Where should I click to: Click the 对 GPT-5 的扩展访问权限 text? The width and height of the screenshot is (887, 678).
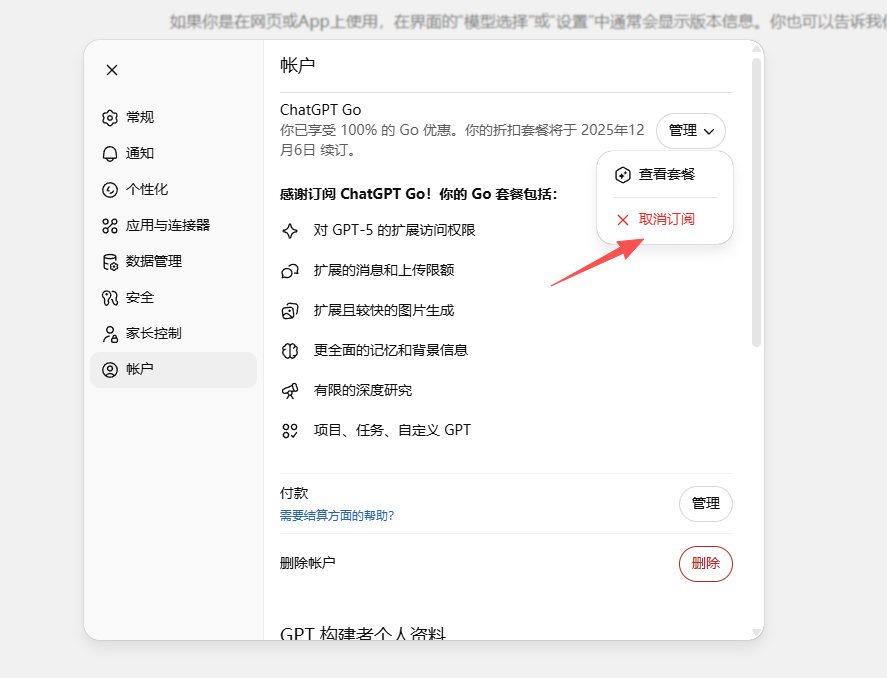coord(394,230)
